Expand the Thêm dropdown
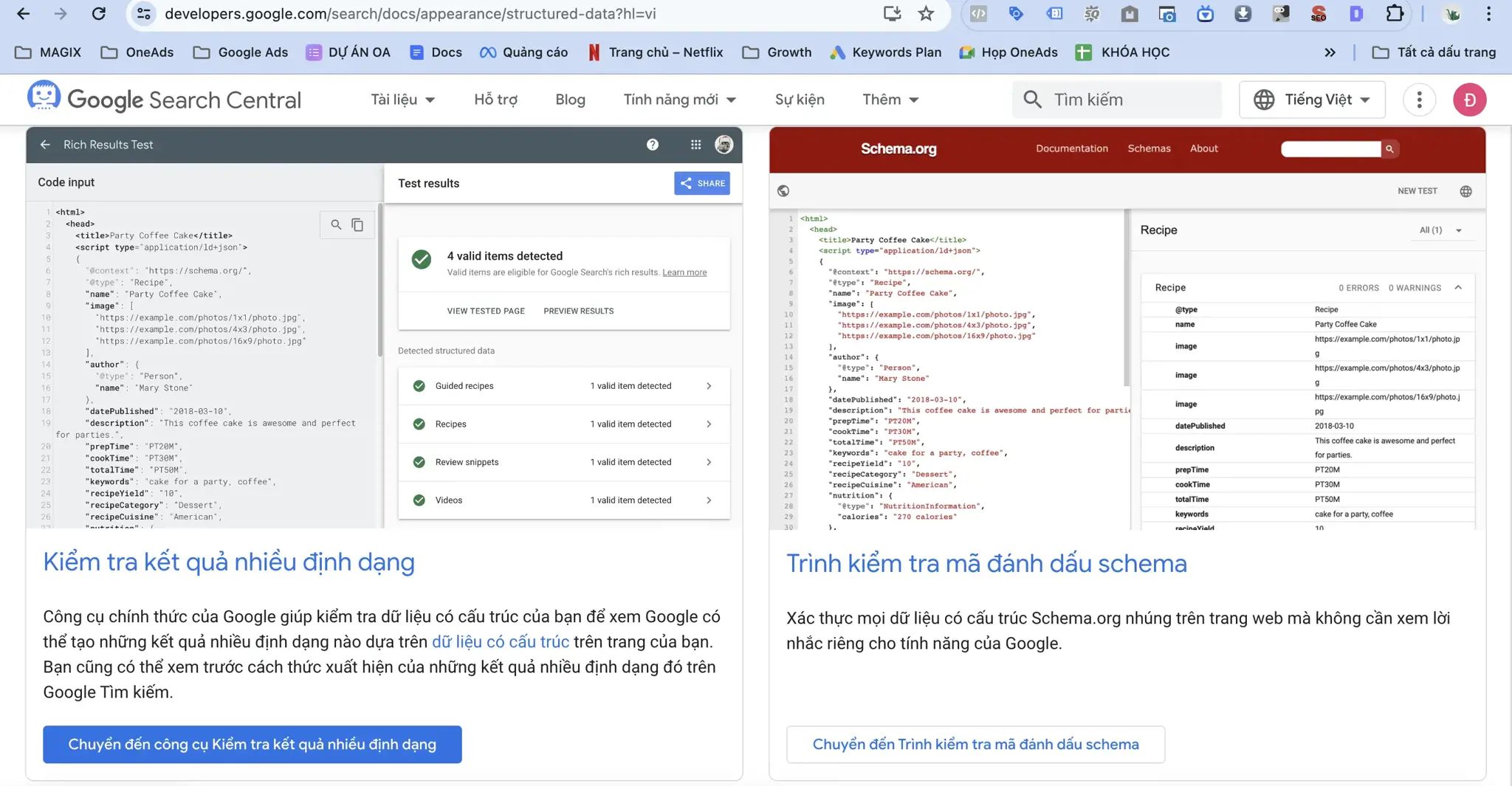Viewport: 1512px width, 786px height. pyautogui.click(x=890, y=100)
